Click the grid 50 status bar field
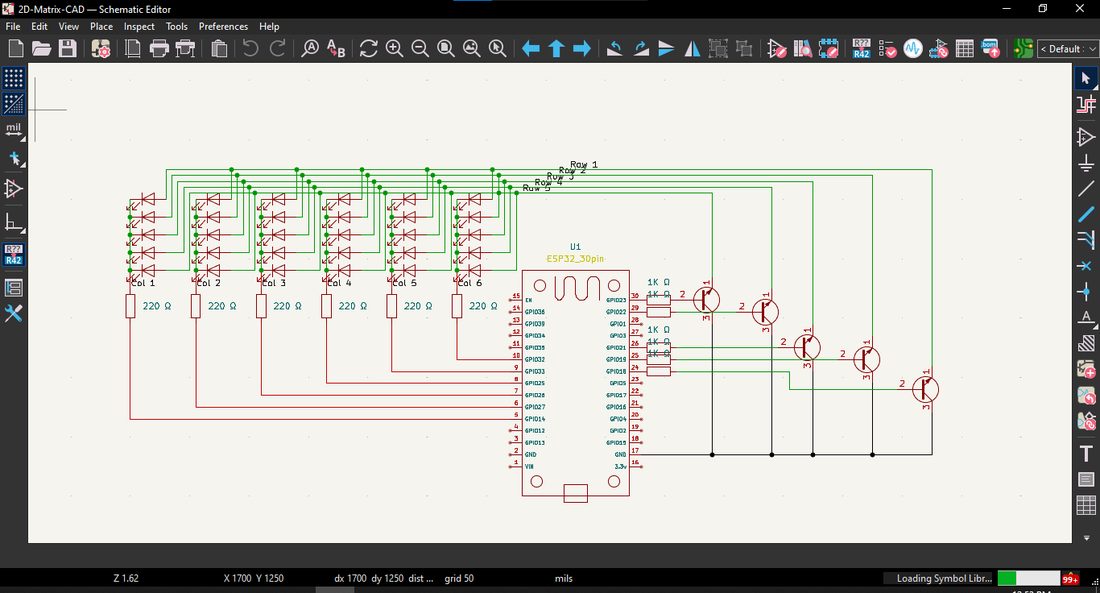This screenshot has height=593, width=1100. [x=459, y=578]
